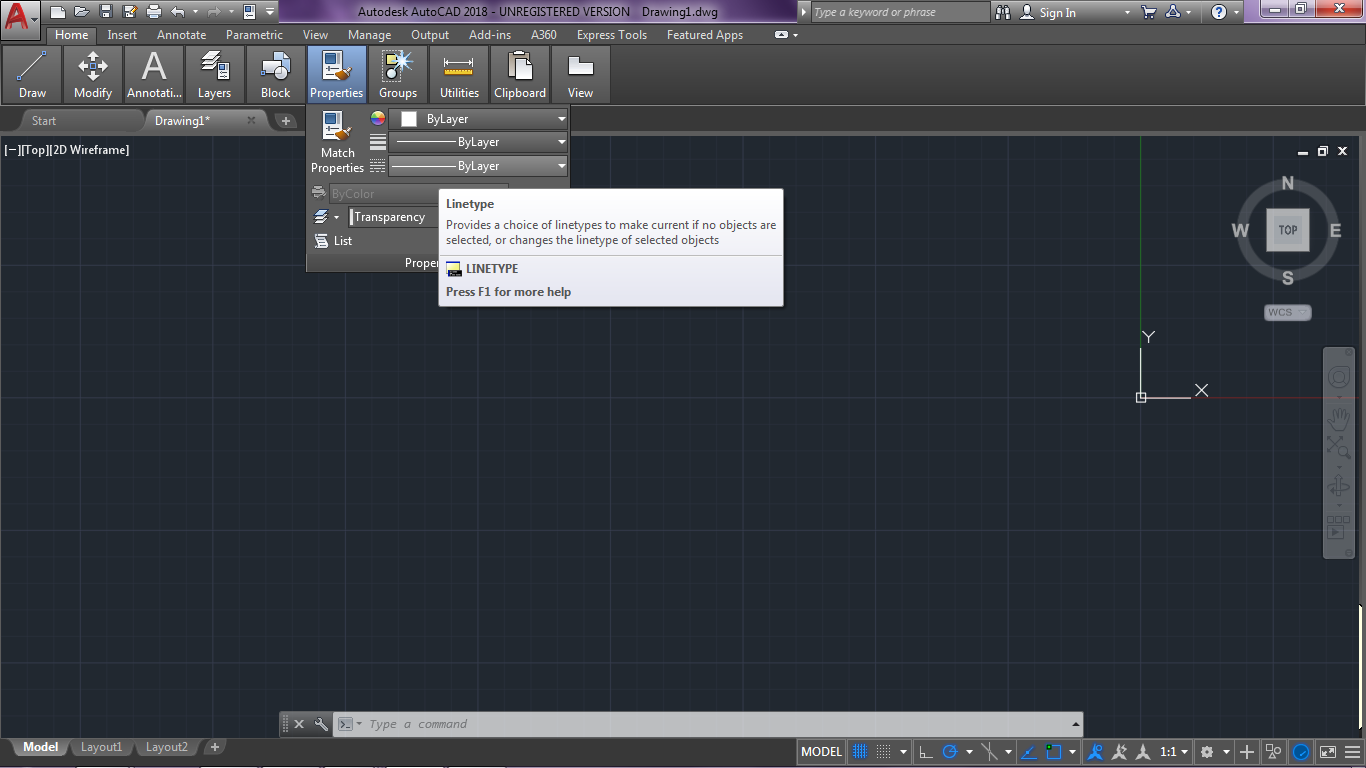
Task: Open the AutoCAD application menu logo
Action: 20,18
